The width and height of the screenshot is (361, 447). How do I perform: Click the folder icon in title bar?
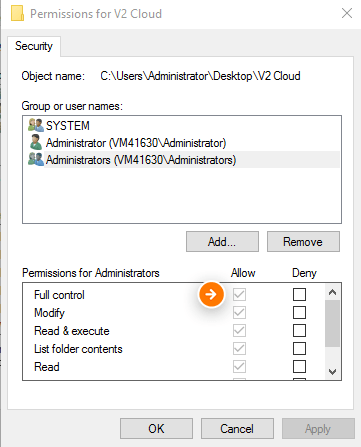17,13
